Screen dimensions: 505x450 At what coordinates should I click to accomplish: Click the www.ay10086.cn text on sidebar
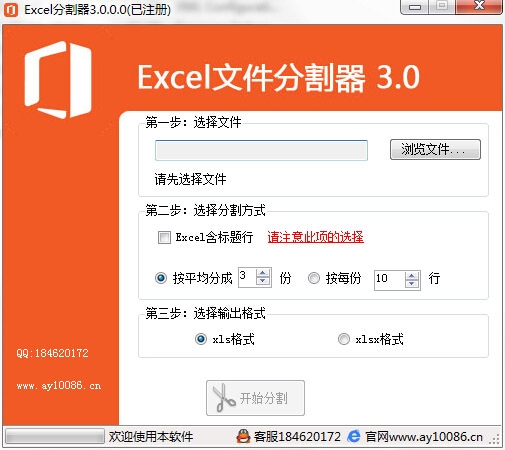(59, 386)
